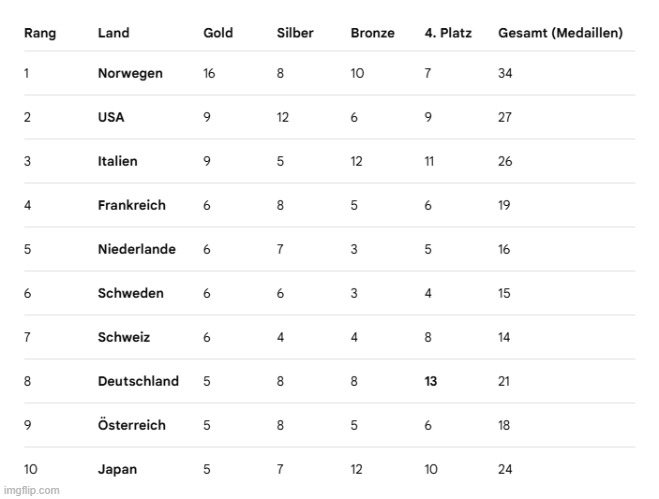The height and width of the screenshot is (499, 659).
Task: Click the Schweden country name
Action: click(x=131, y=294)
